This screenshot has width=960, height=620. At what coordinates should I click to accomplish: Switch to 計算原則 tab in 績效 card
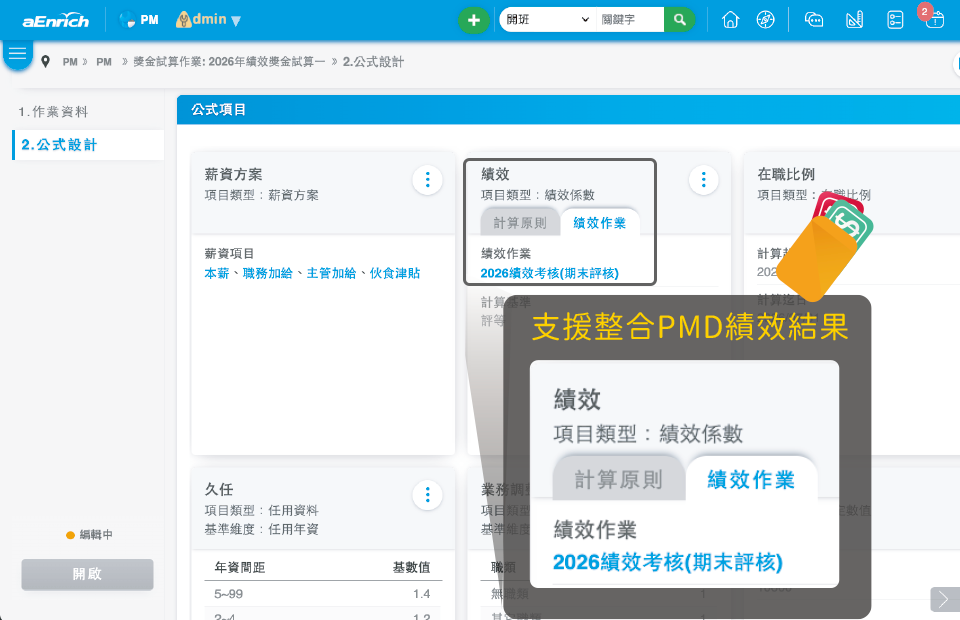coord(520,223)
